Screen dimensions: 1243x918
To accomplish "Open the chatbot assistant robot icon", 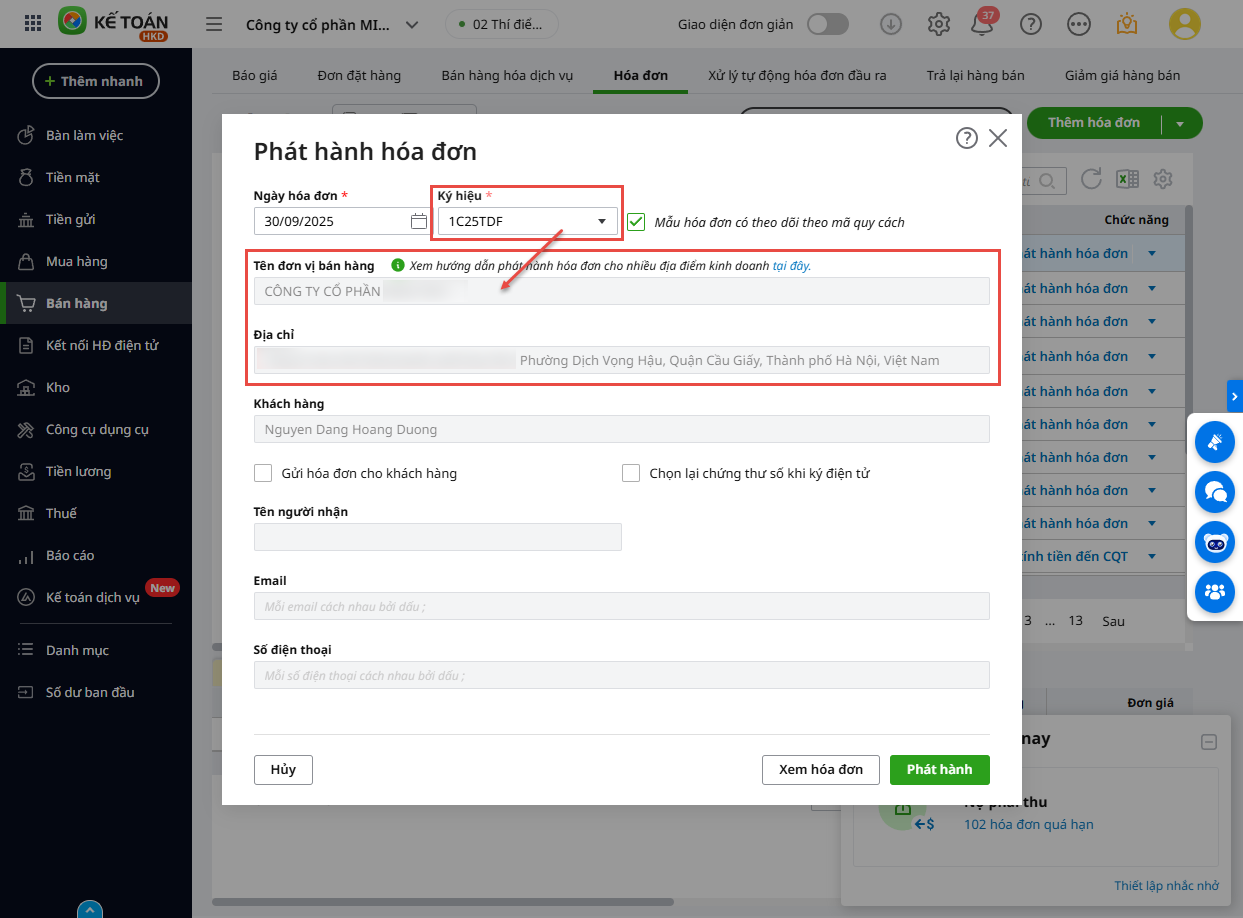I will tap(1215, 543).
